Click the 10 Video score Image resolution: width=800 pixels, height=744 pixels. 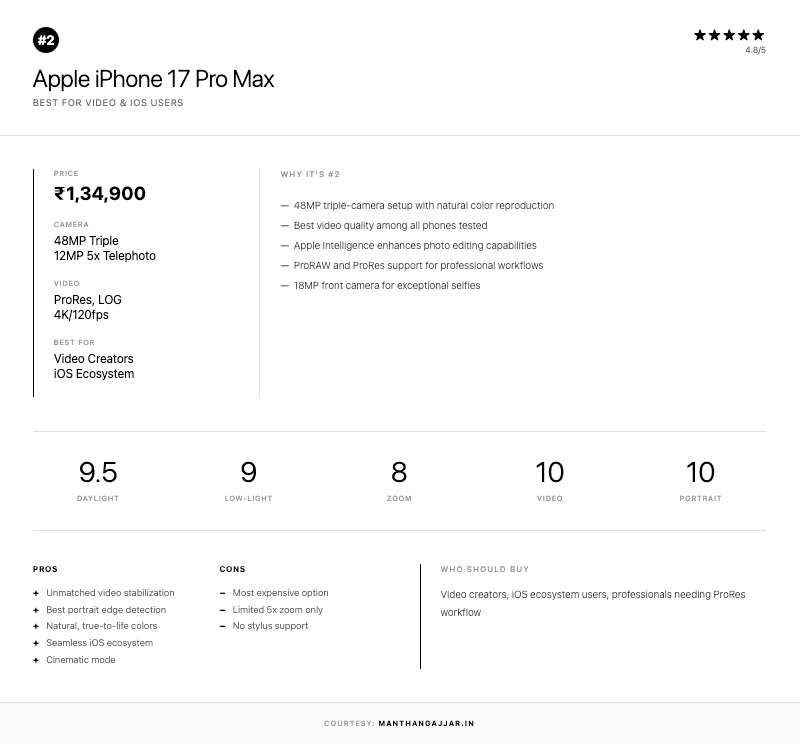(550, 472)
